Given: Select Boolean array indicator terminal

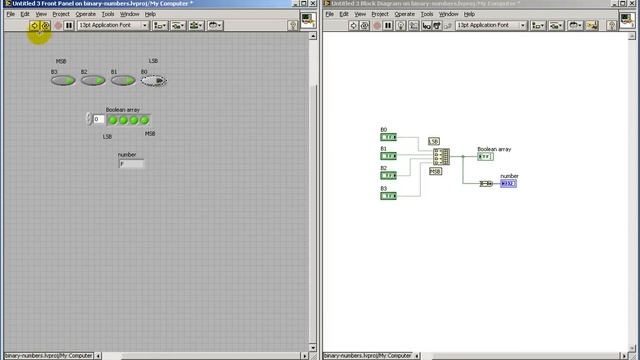Looking at the screenshot, I should click(x=485, y=156).
